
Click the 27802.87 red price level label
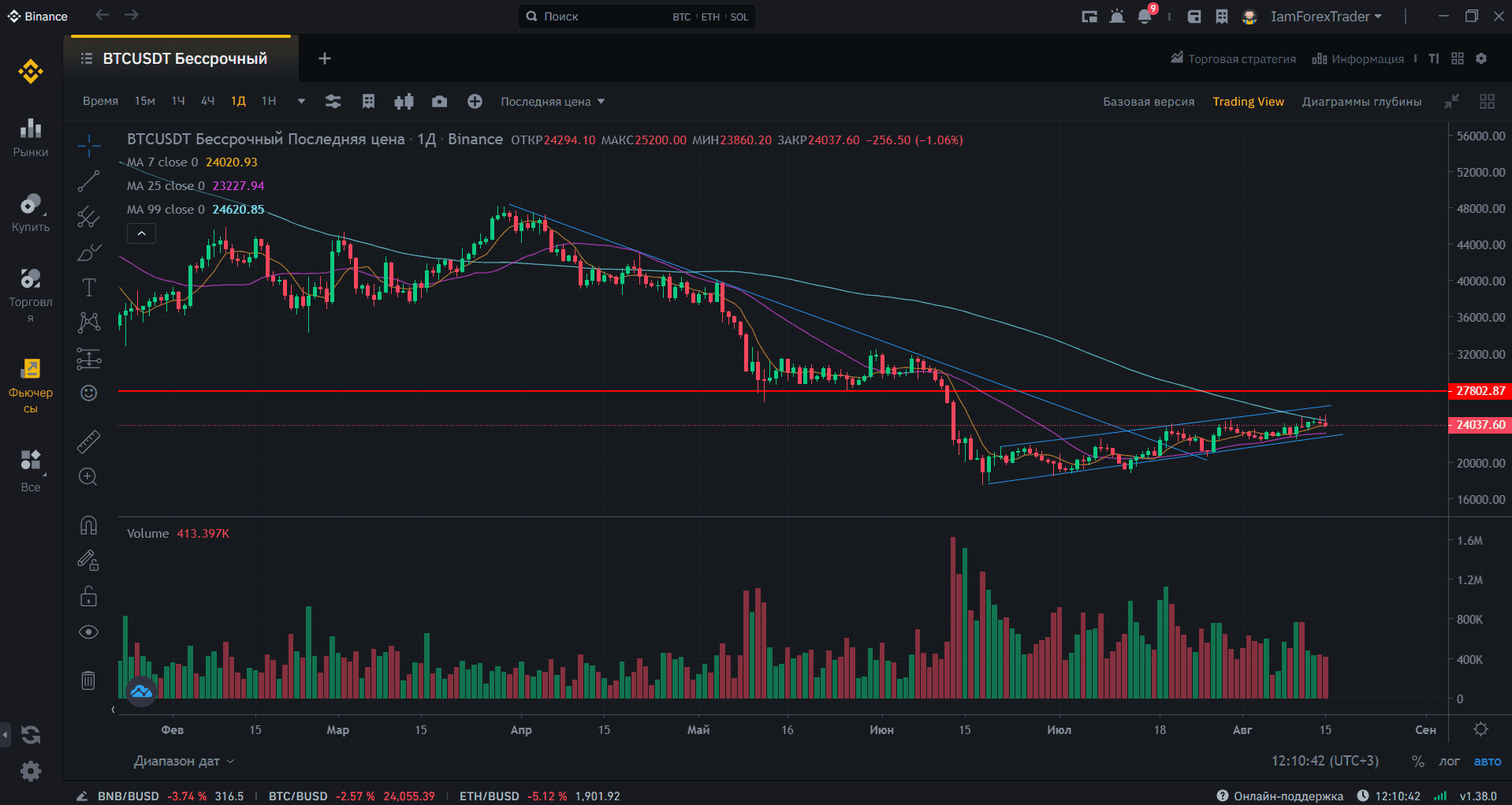click(x=1480, y=391)
